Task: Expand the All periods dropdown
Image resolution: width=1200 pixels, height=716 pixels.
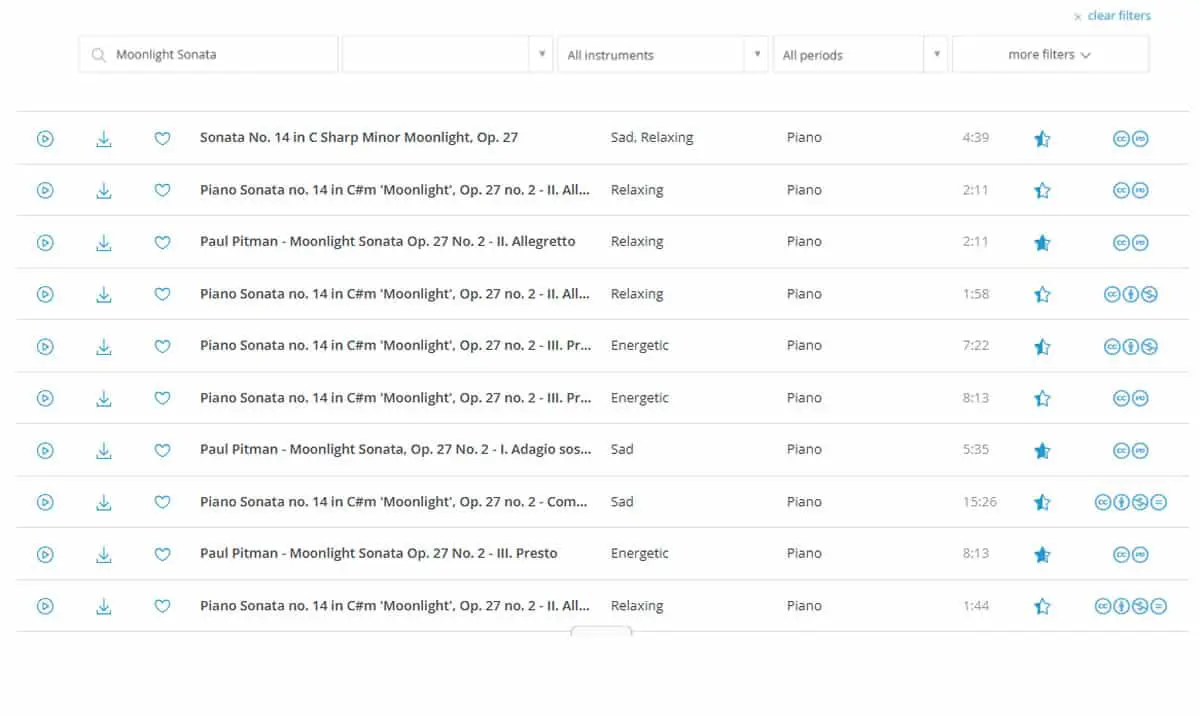Action: tap(860, 55)
